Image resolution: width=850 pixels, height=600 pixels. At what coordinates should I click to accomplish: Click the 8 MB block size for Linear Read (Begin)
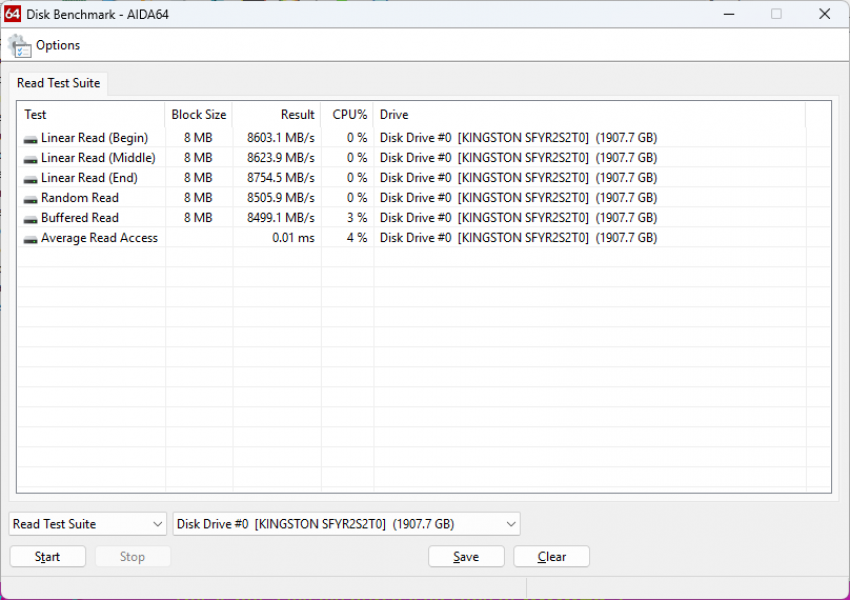tap(198, 138)
